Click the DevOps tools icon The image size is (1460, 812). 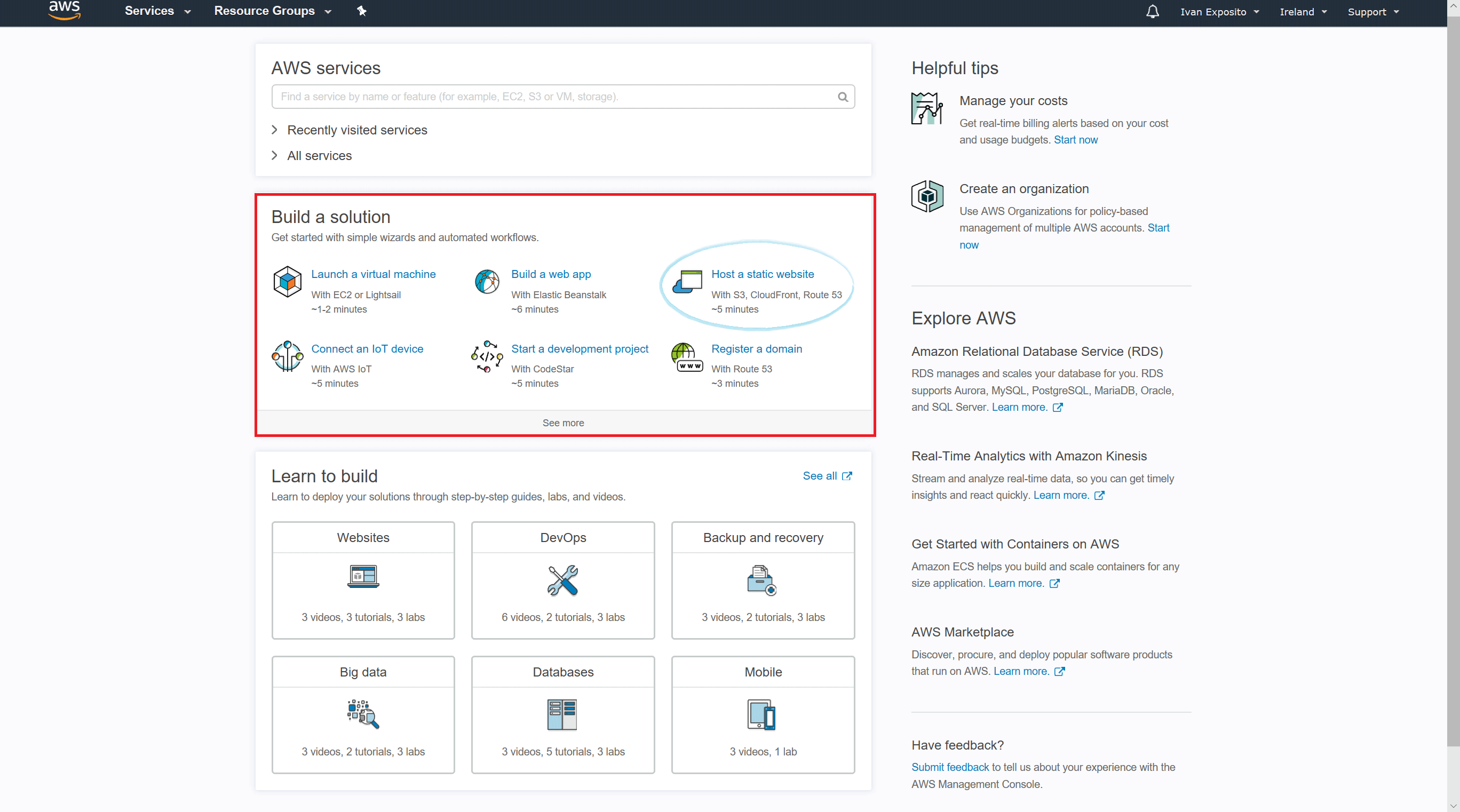pos(563,580)
